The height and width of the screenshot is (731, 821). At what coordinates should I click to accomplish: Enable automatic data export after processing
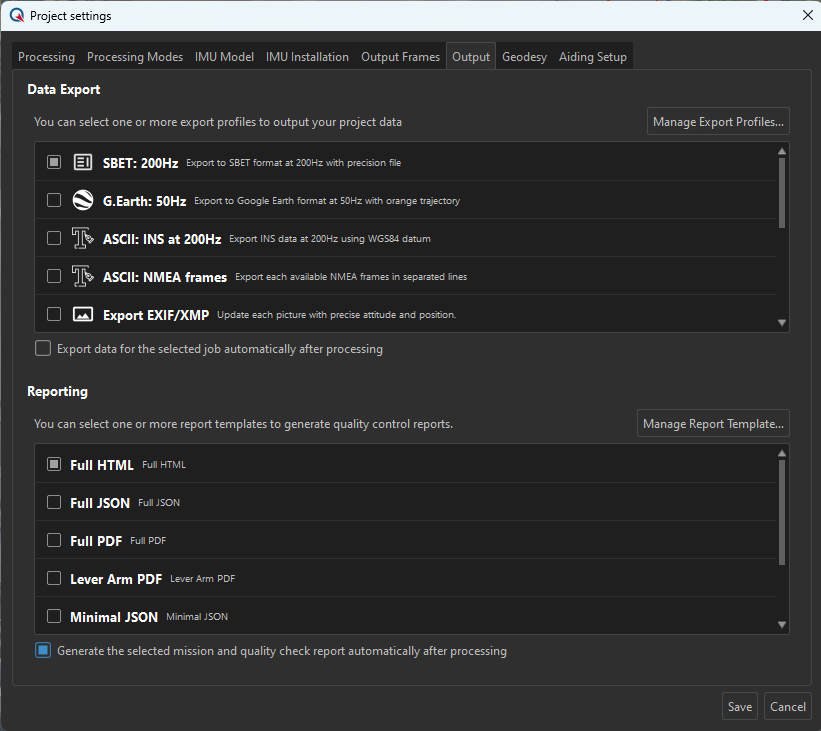pos(43,349)
